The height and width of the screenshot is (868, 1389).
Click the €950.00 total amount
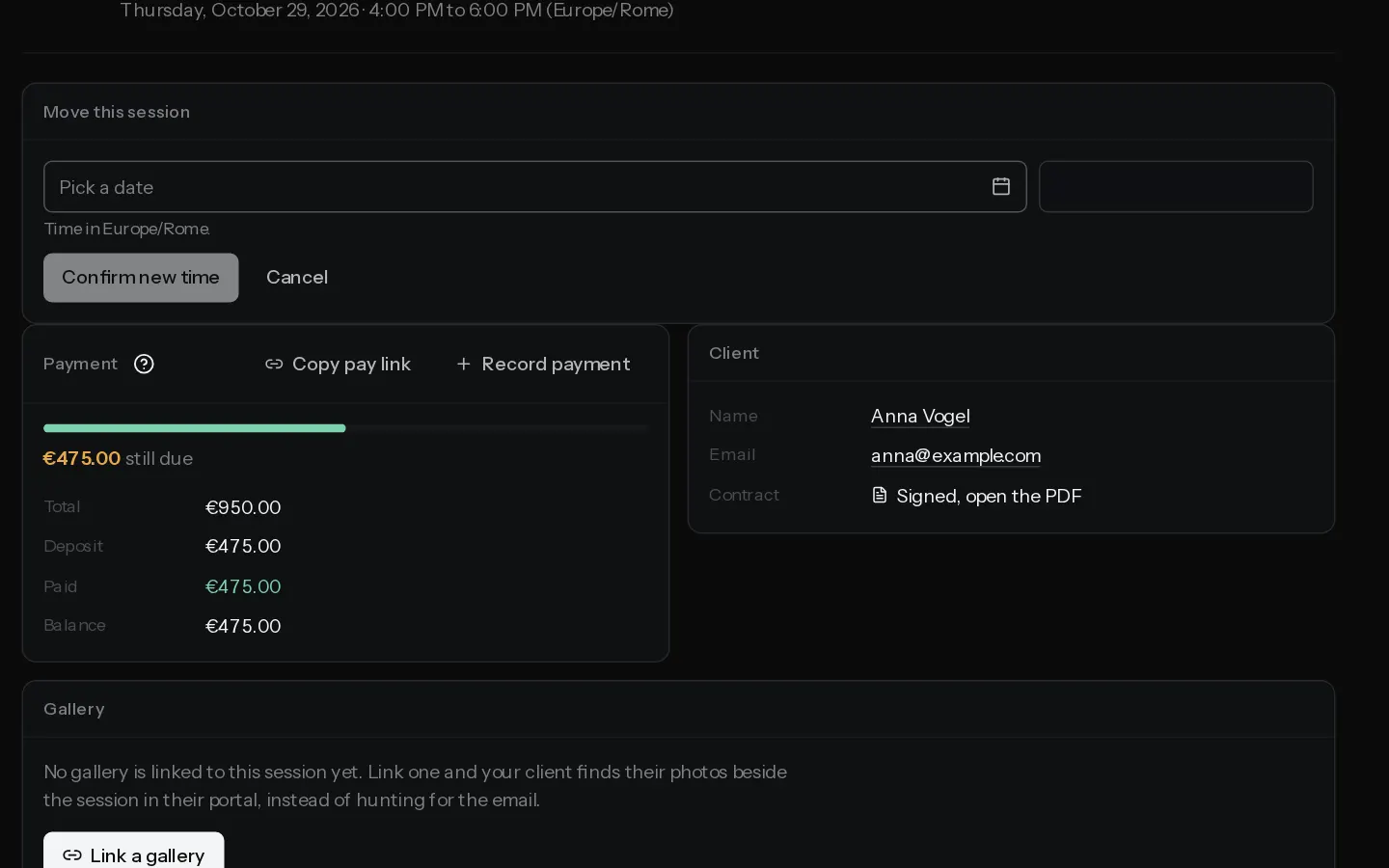coord(243,507)
